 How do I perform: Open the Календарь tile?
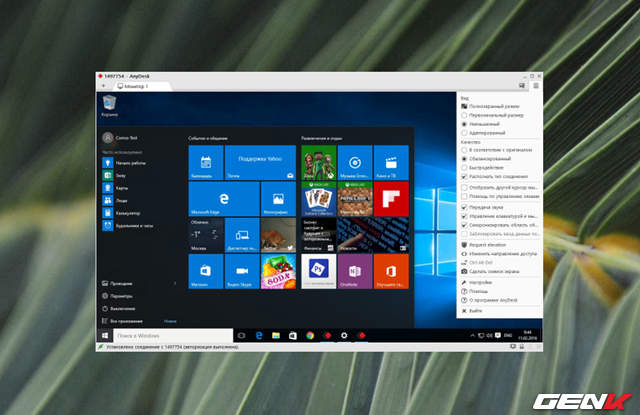206,162
